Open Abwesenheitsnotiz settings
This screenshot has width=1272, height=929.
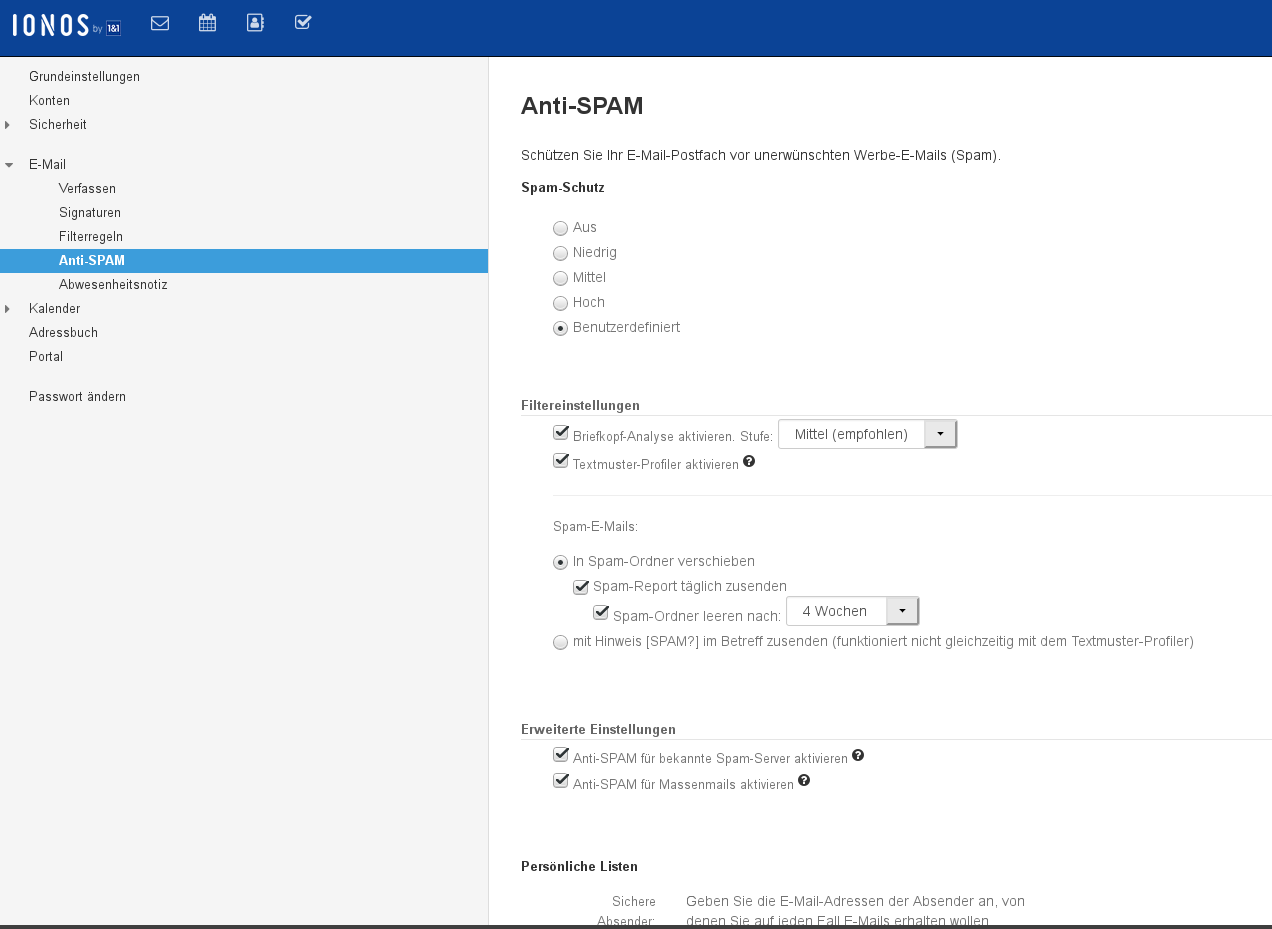pyautogui.click(x=113, y=284)
